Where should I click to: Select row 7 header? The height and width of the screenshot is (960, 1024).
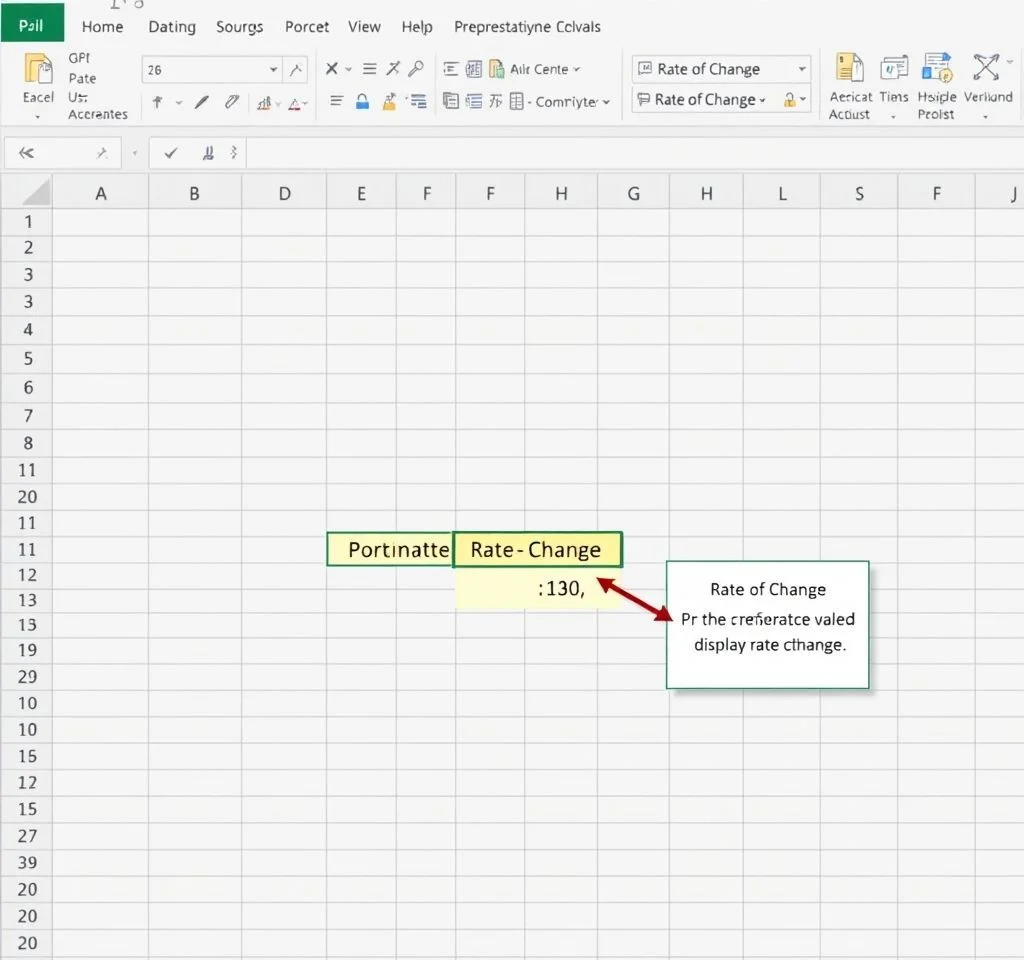point(27,416)
